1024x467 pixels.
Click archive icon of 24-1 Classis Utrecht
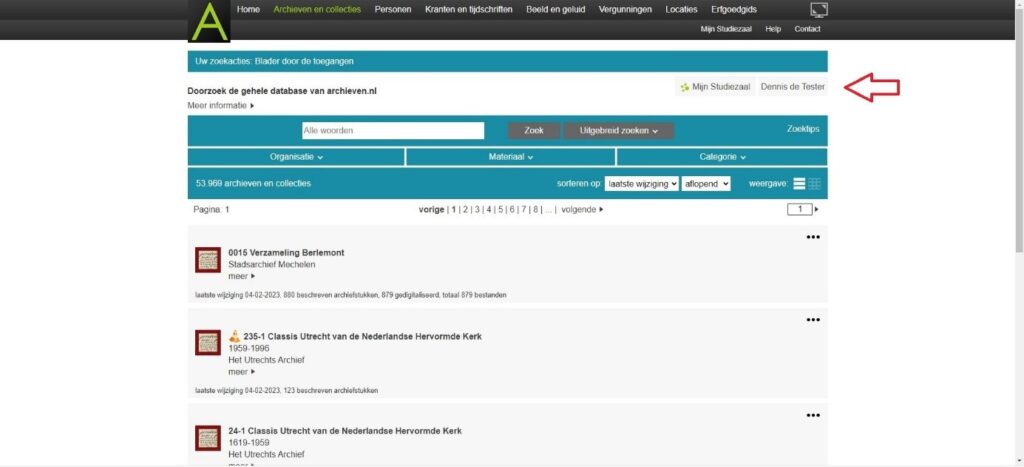coord(208,437)
